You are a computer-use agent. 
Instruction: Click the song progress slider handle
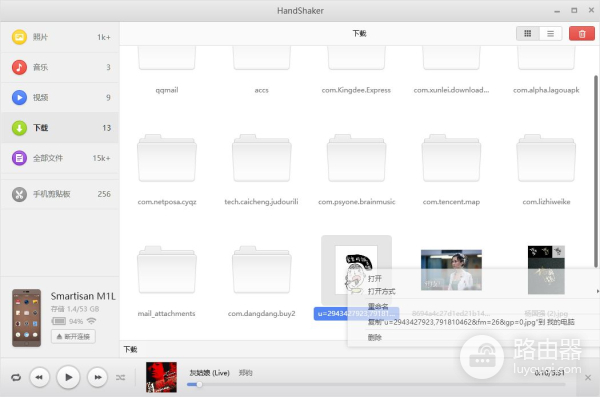(x=199, y=384)
